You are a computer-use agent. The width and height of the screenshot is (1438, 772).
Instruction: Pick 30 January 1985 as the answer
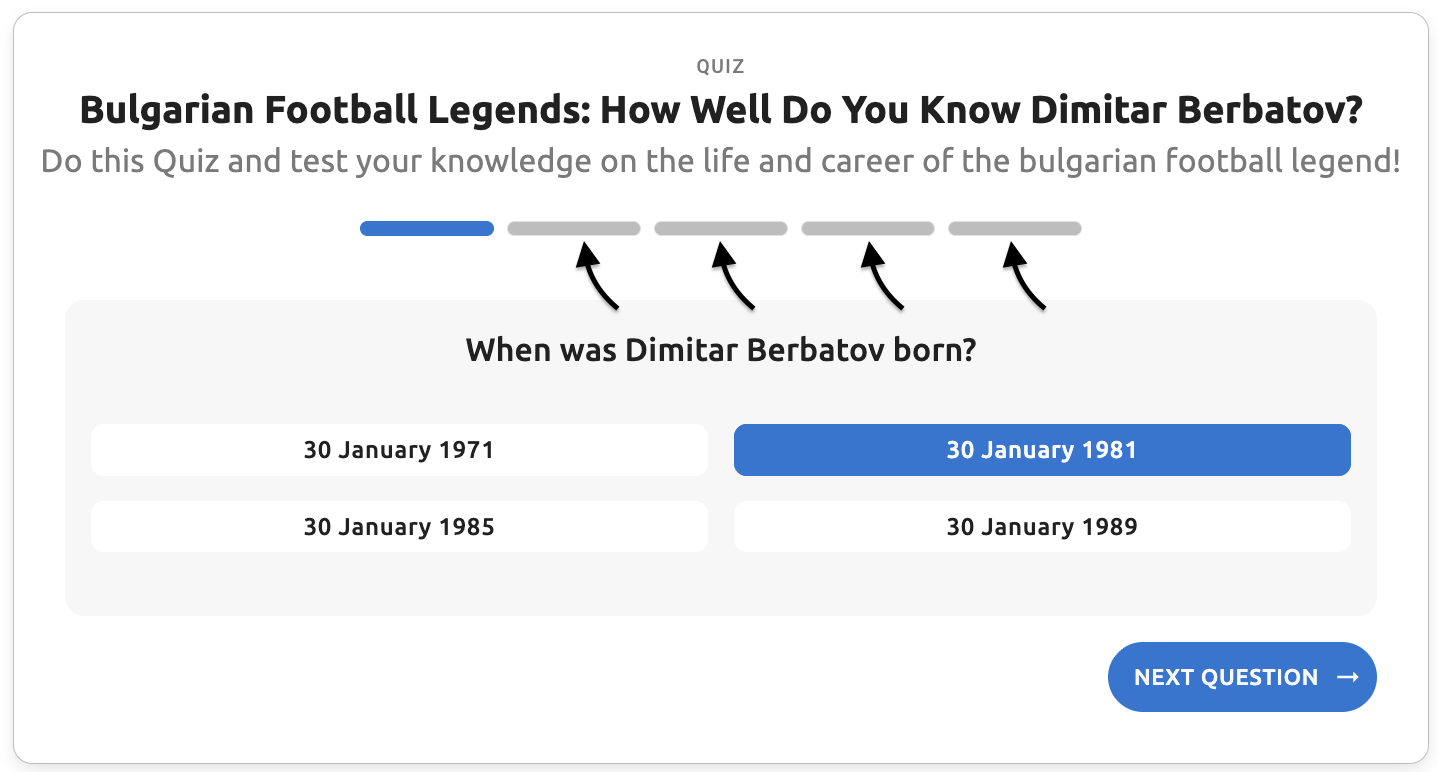(399, 526)
